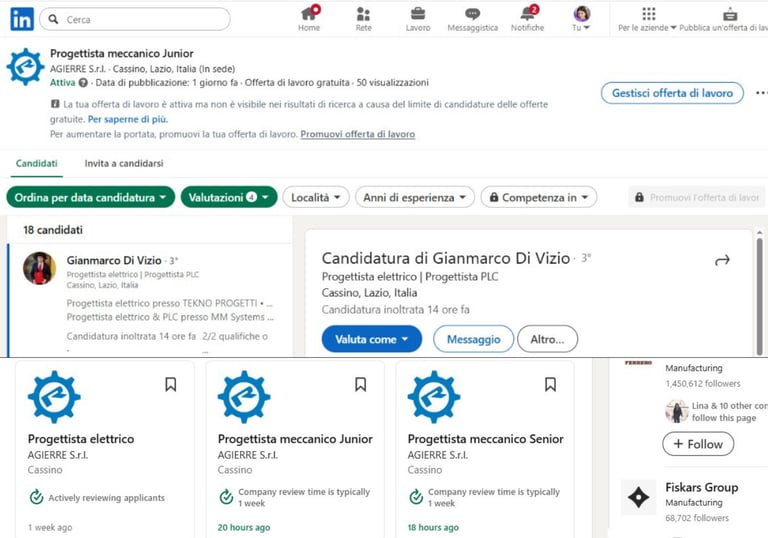Screen dimensions: 768x538
Task: Open the three-dot more options menu
Action: [761, 93]
